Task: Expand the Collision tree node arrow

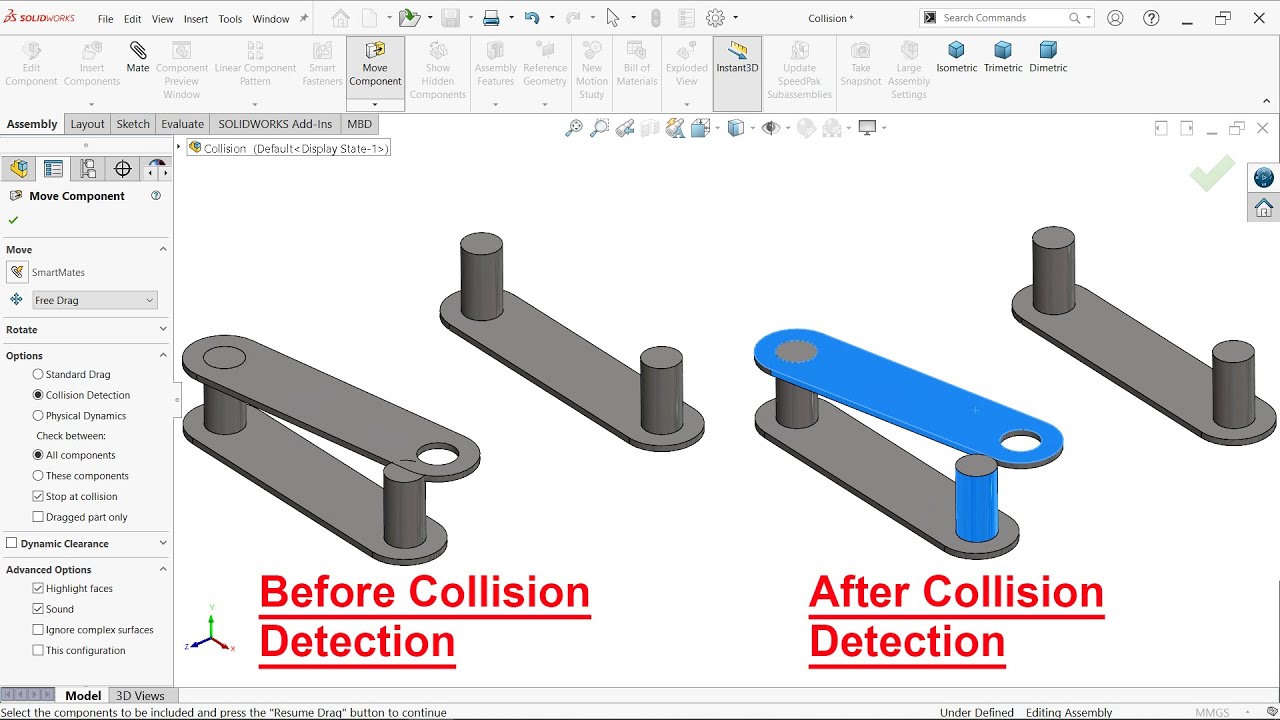Action: coord(179,147)
